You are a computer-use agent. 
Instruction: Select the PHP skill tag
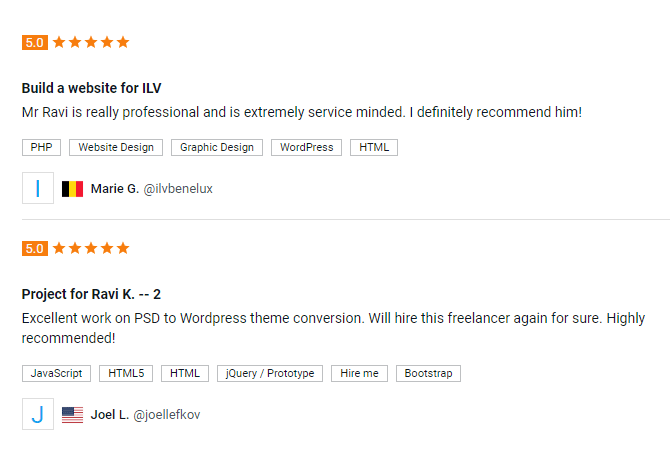pos(41,147)
